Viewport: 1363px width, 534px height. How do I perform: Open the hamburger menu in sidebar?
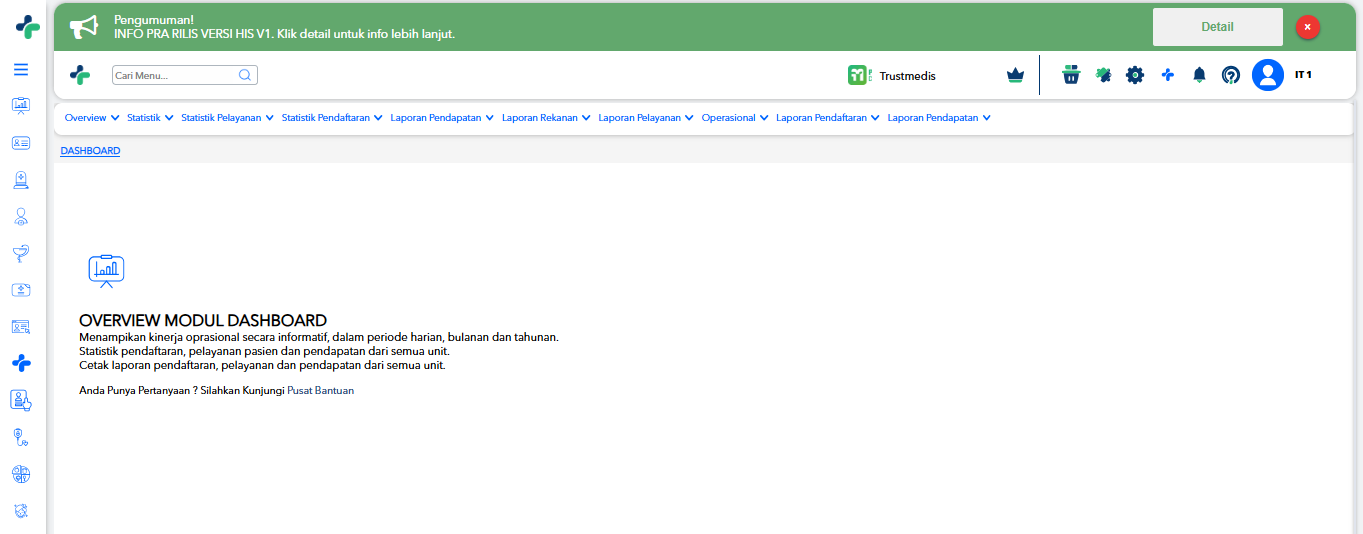point(21,70)
